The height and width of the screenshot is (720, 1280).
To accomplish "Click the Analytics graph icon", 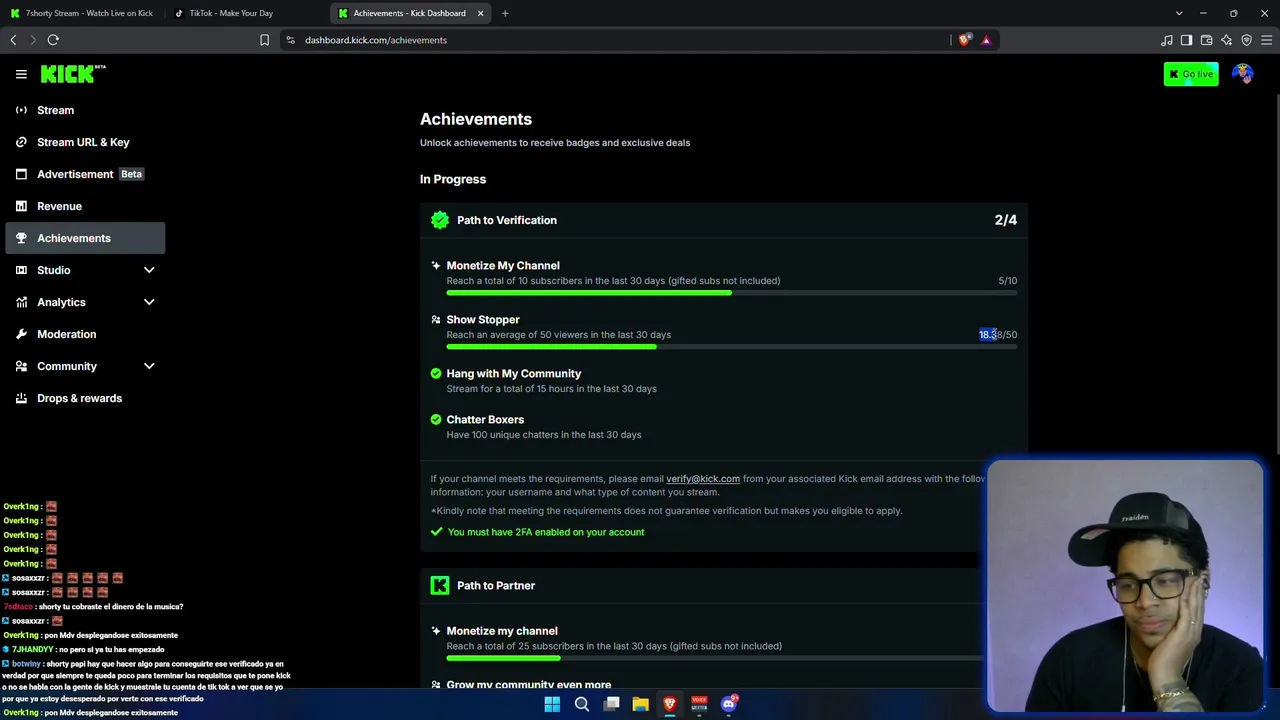I will 21,302.
